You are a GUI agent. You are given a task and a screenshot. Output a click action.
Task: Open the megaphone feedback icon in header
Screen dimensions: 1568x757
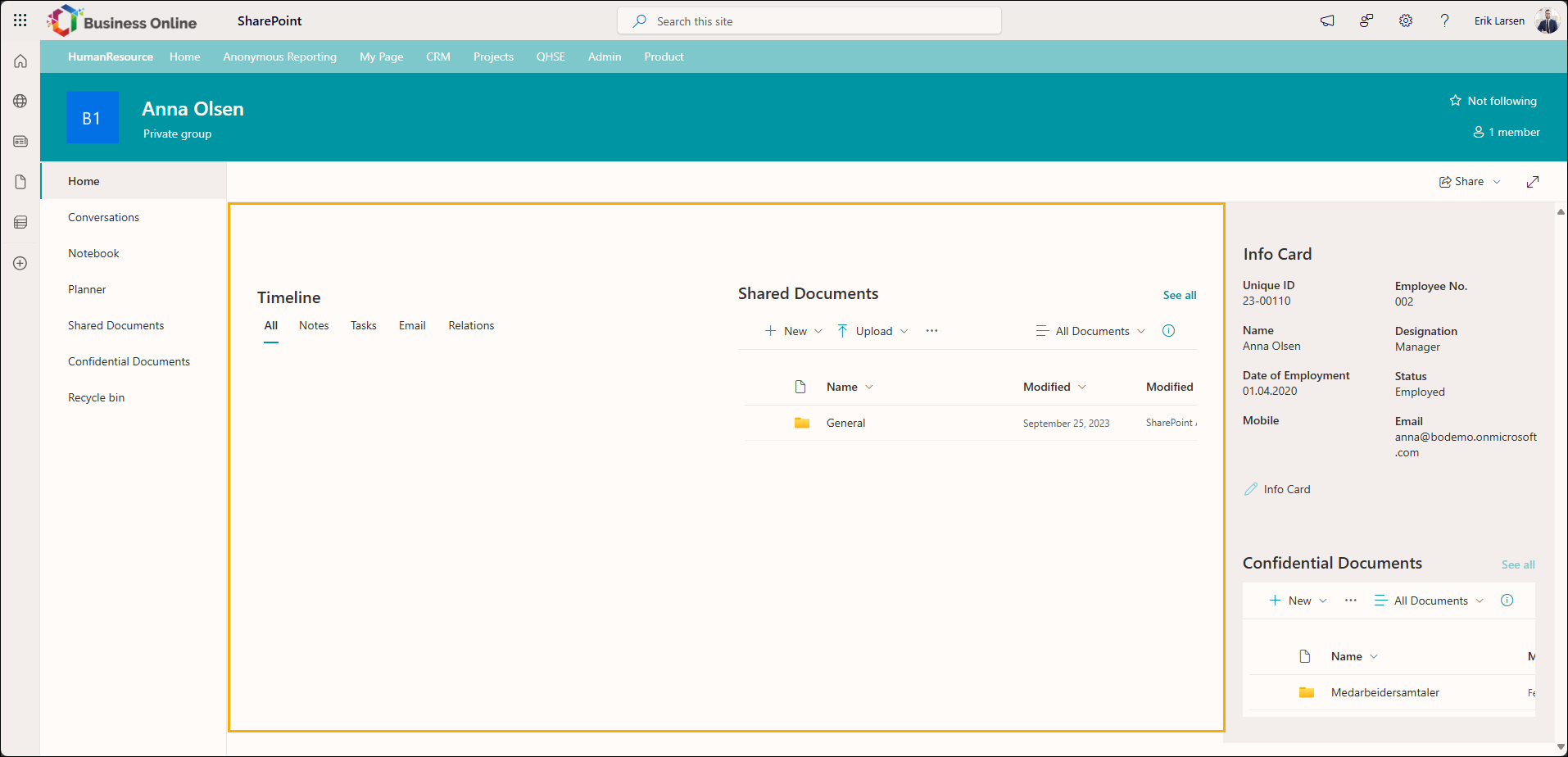tap(1327, 21)
